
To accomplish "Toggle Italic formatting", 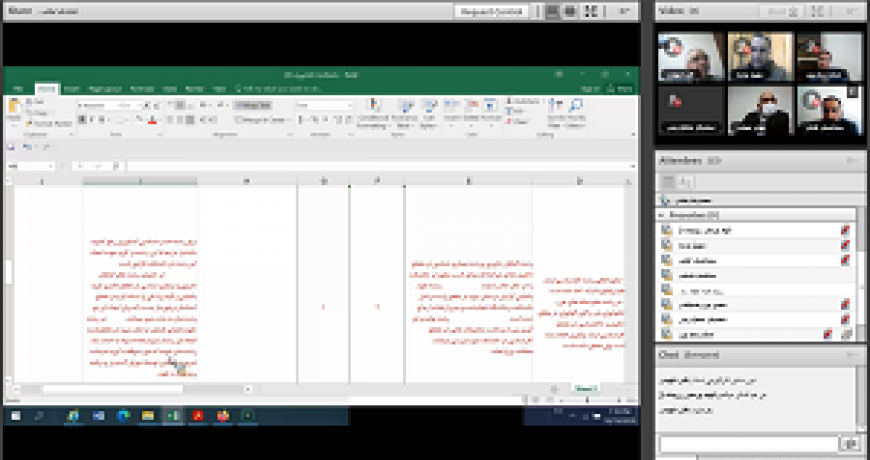I will 92,120.
